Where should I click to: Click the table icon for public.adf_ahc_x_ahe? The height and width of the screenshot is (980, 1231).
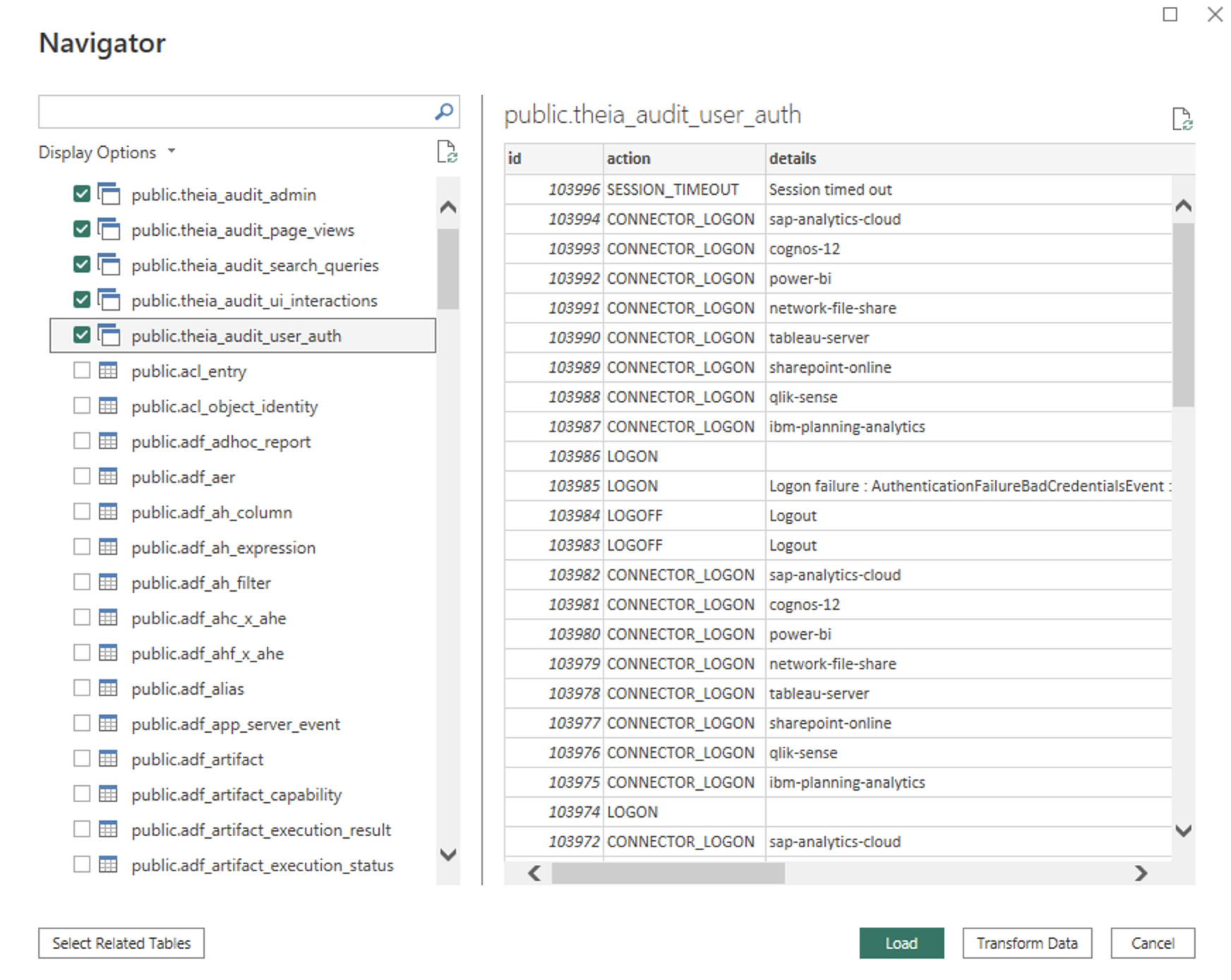click(x=108, y=618)
